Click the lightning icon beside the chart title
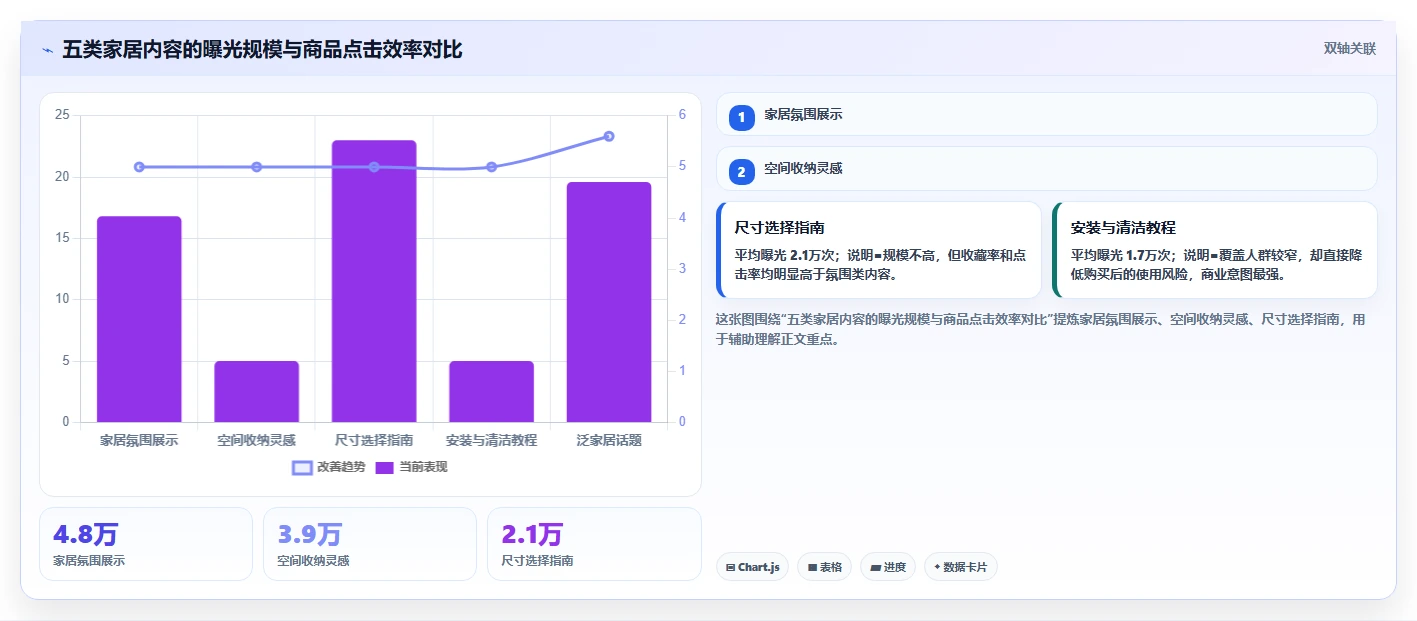The height and width of the screenshot is (621, 1417). (x=47, y=50)
